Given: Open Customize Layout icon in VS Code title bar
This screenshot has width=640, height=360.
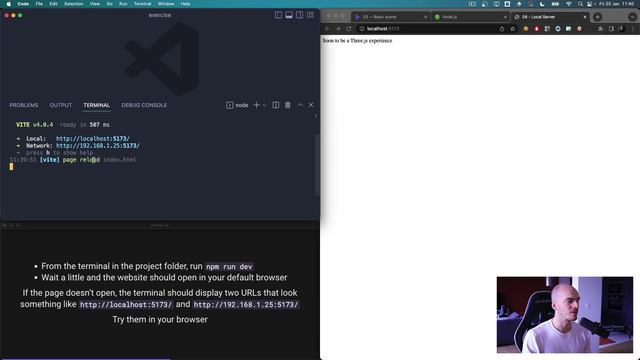Looking at the screenshot, I should pyautogui.click(x=310, y=15).
